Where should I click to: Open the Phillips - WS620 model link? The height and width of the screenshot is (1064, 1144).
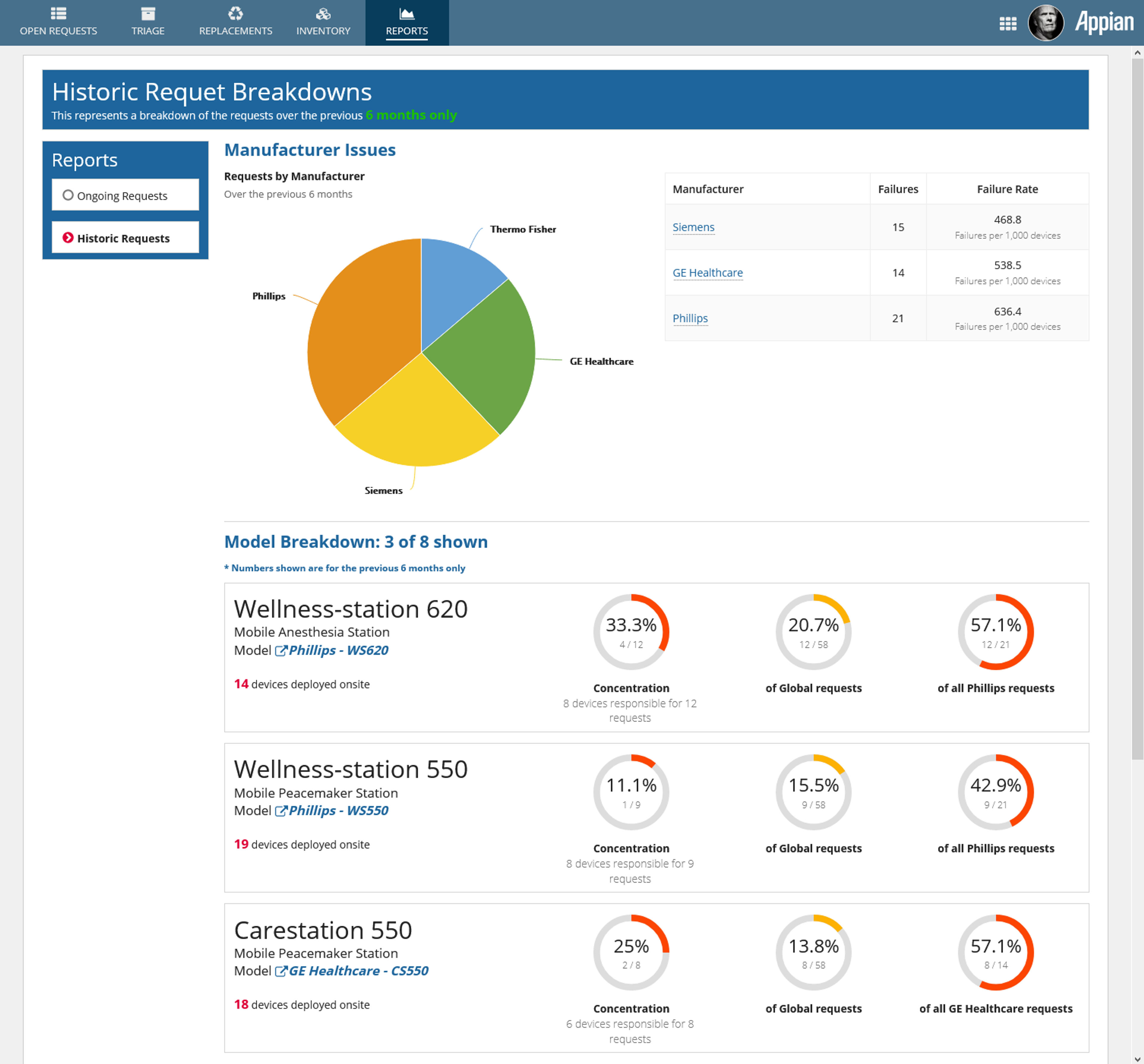coord(338,650)
